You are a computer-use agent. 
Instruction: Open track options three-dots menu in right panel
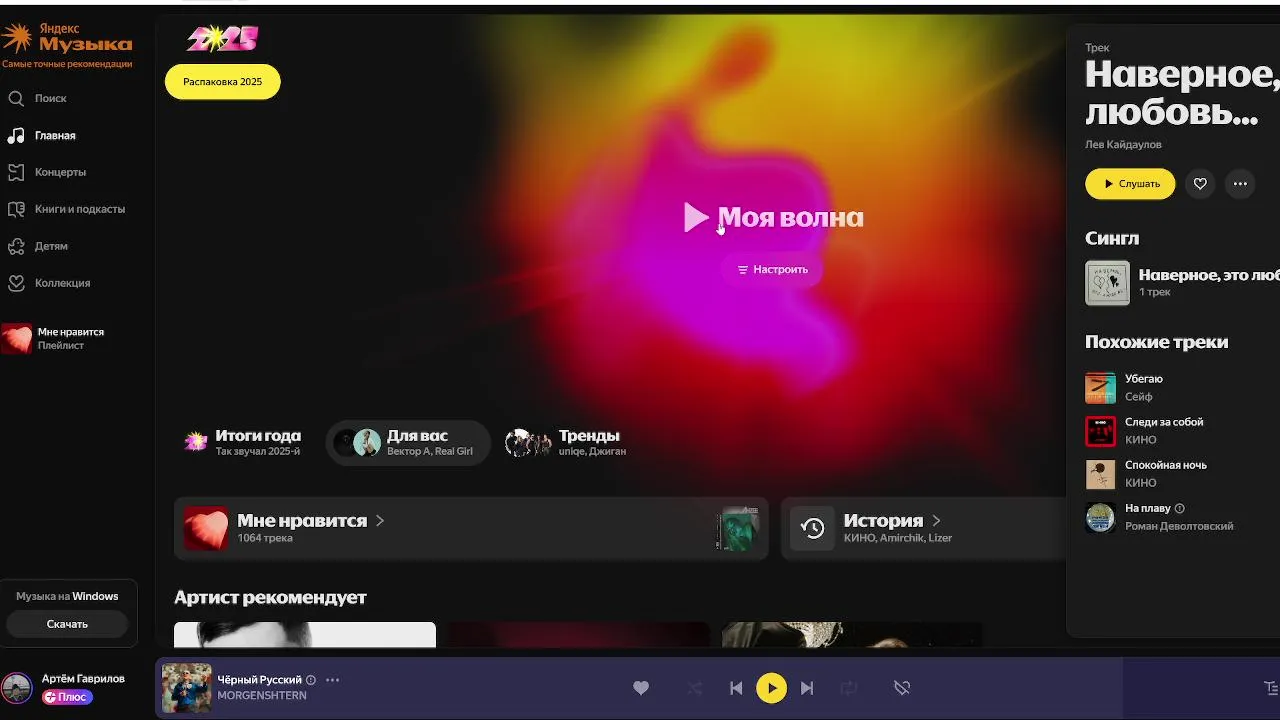pos(1240,184)
